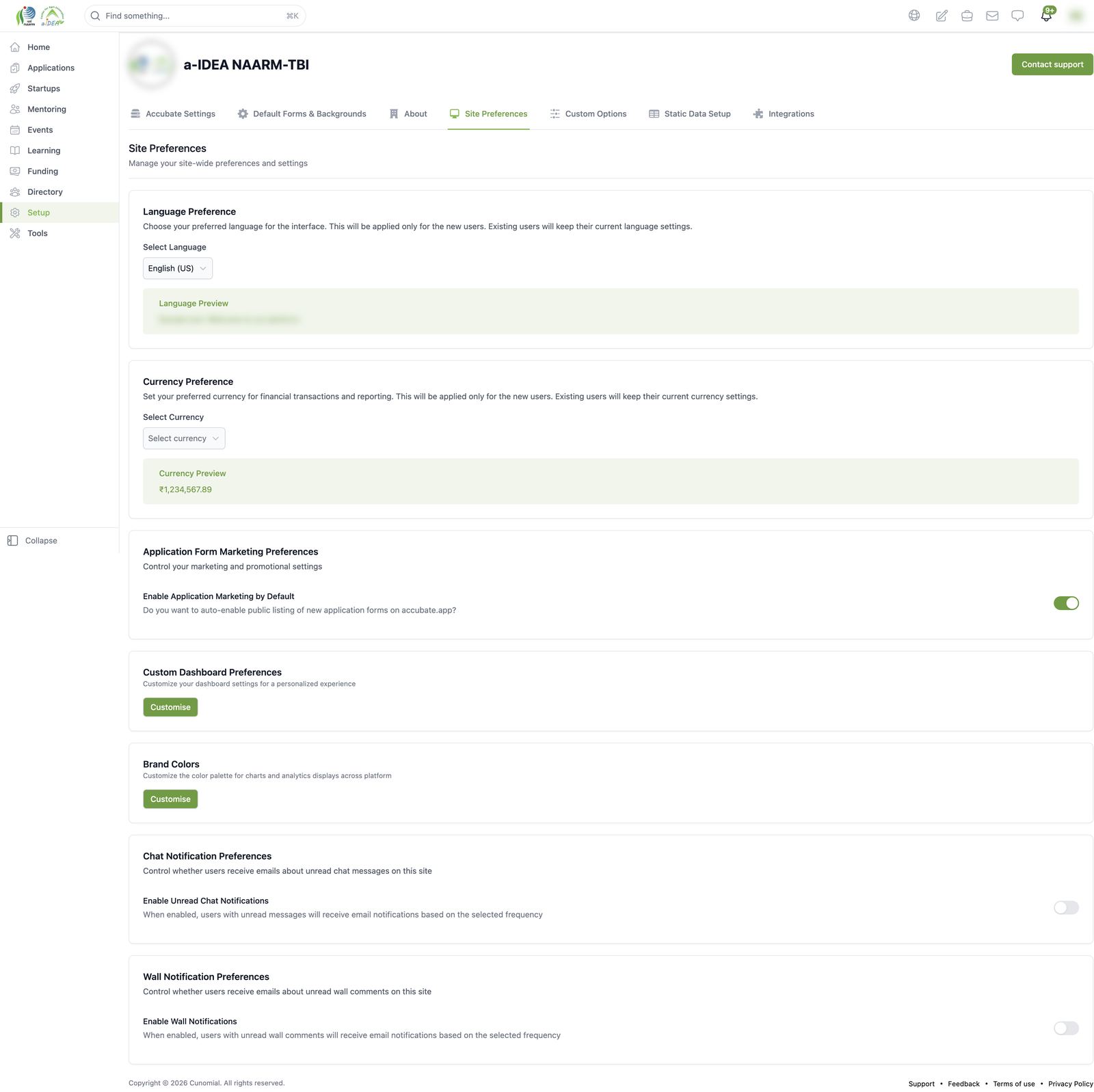Image resolution: width=1094 pixels, height=1092 pixels.
Task: Click the Home icon in sidebar
Action: [x=15, y=47]
